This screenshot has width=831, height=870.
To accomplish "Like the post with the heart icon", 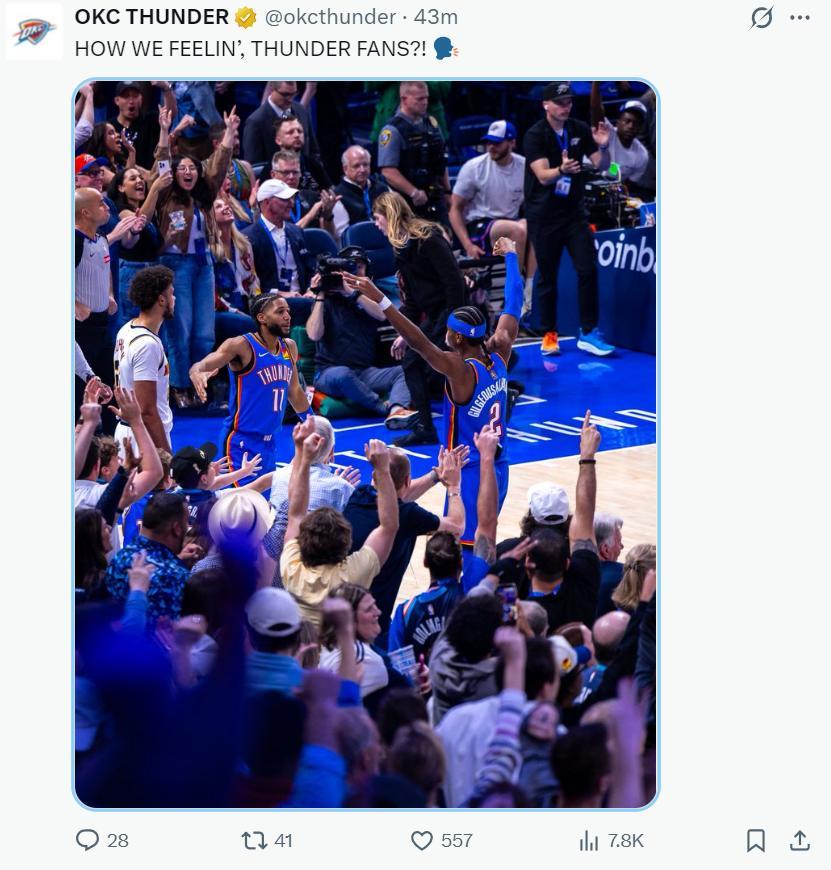I will pyautogui.click(x=422, y=840).
